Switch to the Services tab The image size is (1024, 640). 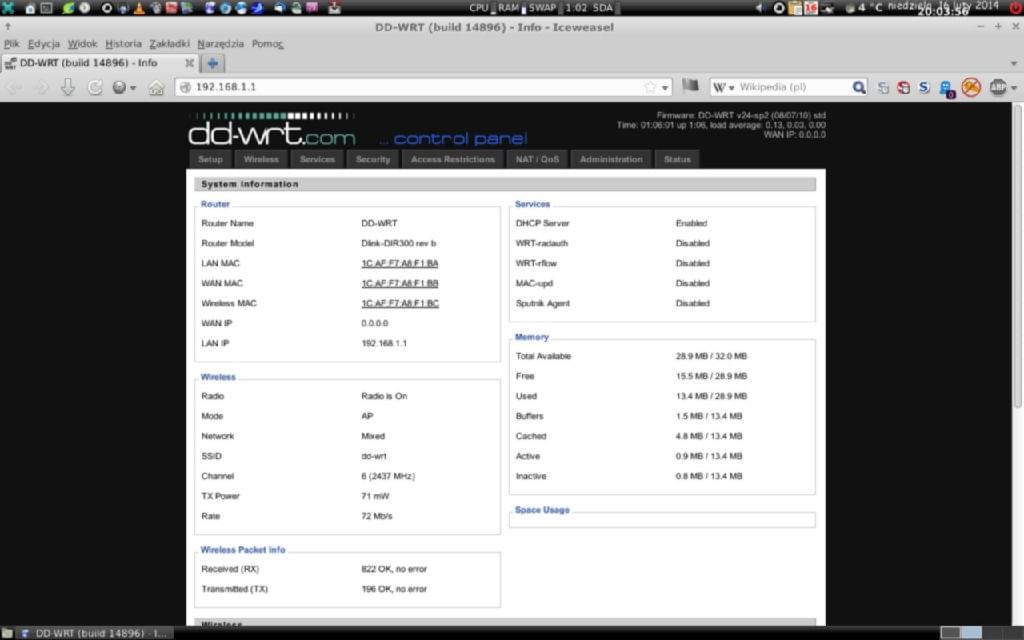317,159
